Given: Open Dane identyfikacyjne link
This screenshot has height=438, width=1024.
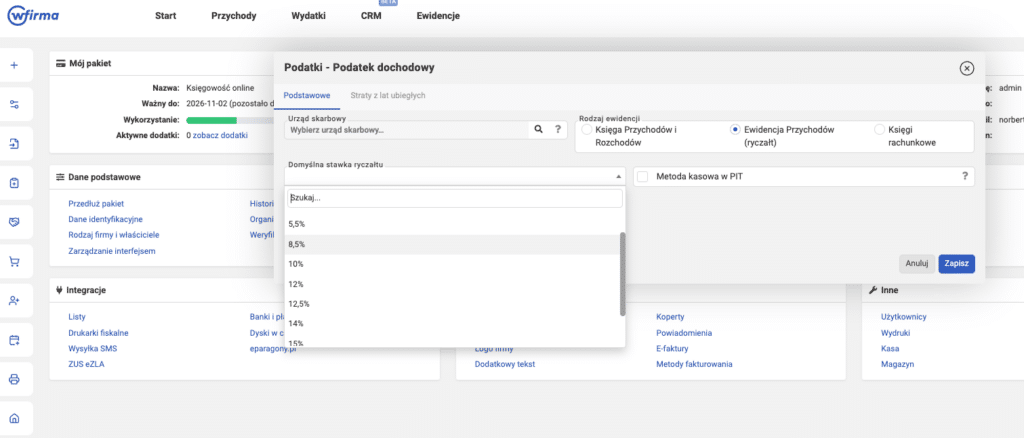Looking at the screenshot, I should (105, 219).
